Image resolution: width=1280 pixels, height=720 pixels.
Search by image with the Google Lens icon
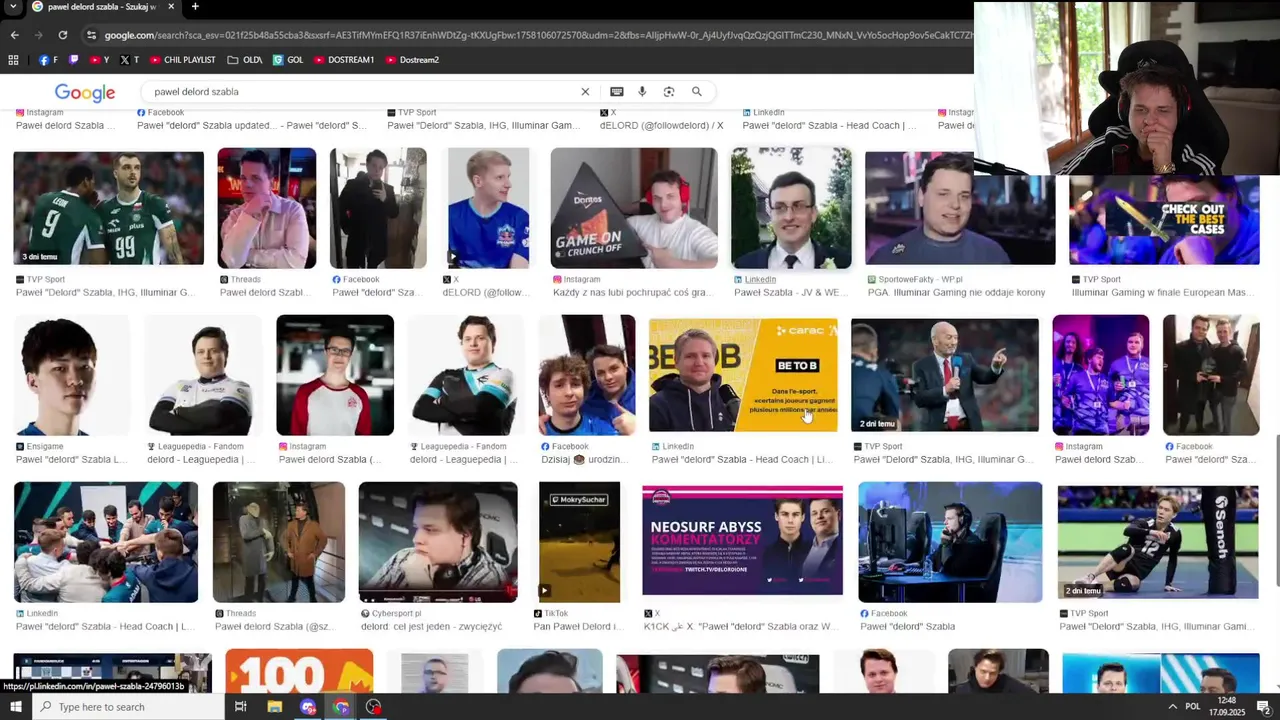pos(669,91)
